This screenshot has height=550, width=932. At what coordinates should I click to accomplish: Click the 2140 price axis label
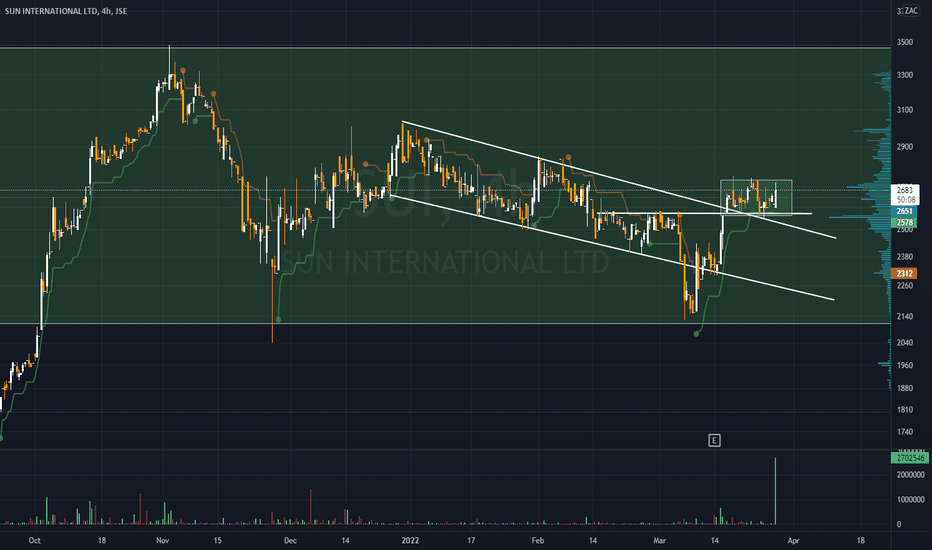click(905, 317)
